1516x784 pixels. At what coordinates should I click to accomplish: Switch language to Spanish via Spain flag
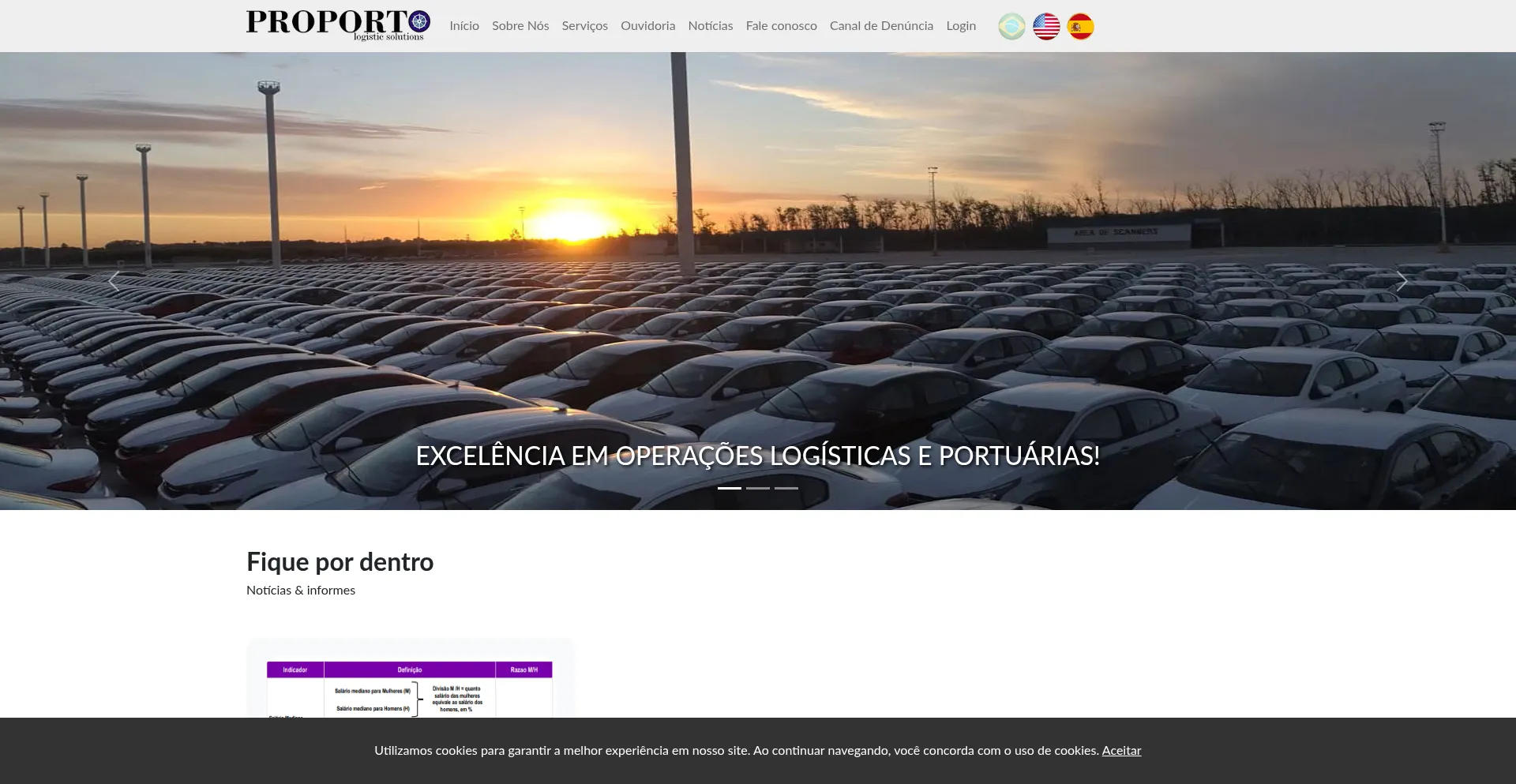(1080, 27)
